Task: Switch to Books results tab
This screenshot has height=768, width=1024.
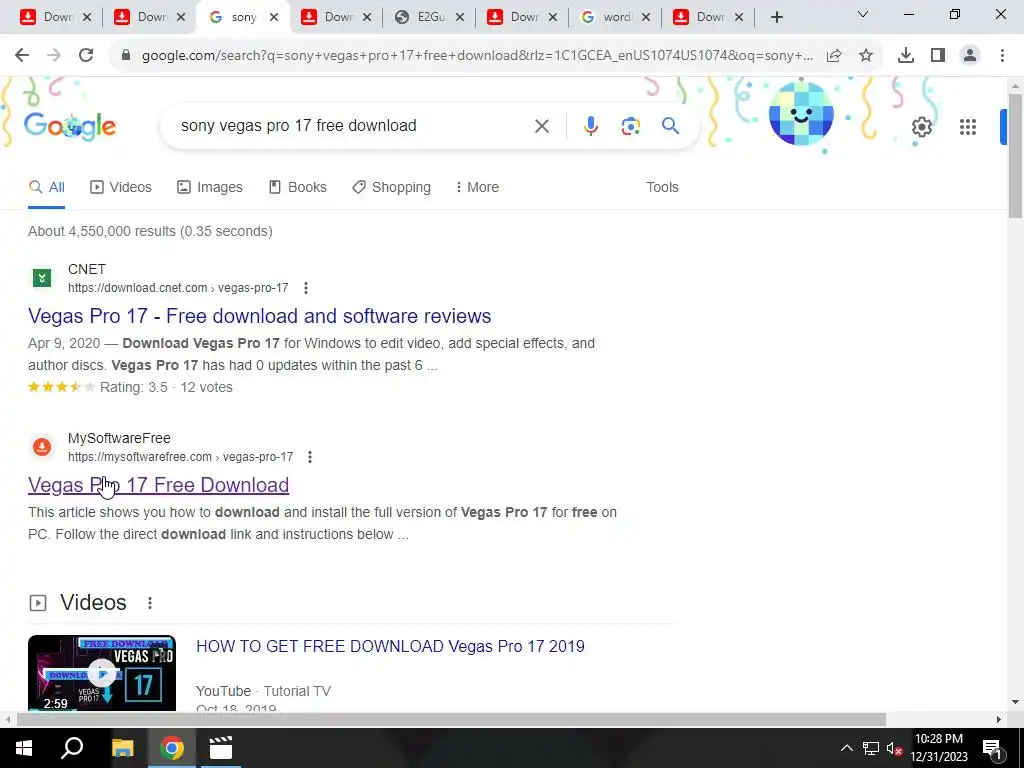Action: pos(298,187)
